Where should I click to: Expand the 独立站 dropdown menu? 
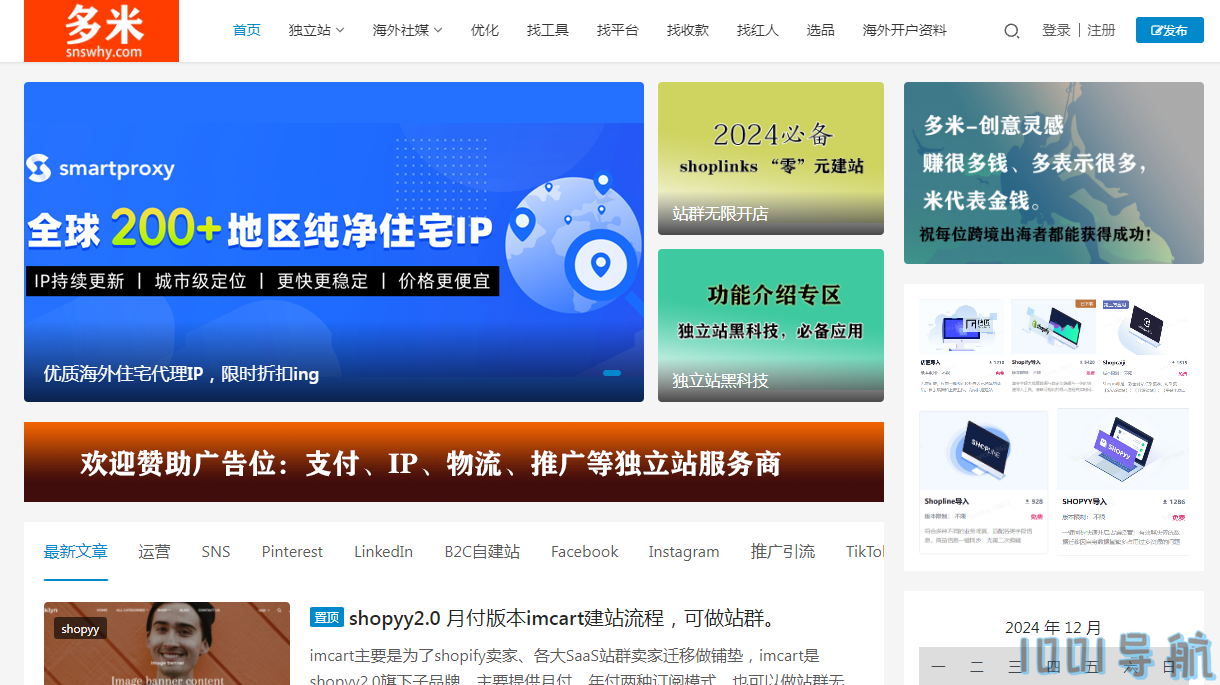point(316,30)
